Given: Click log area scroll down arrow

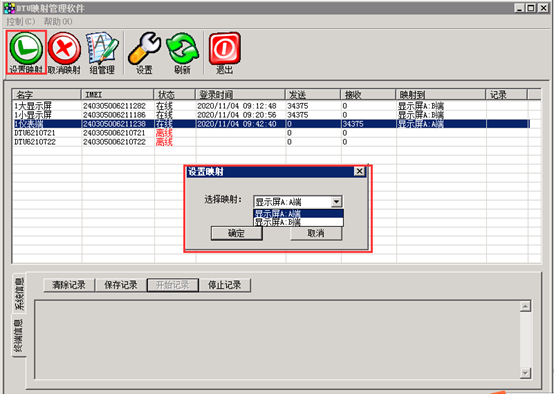Looking at the screenshot, I should [x=526, y=373].
